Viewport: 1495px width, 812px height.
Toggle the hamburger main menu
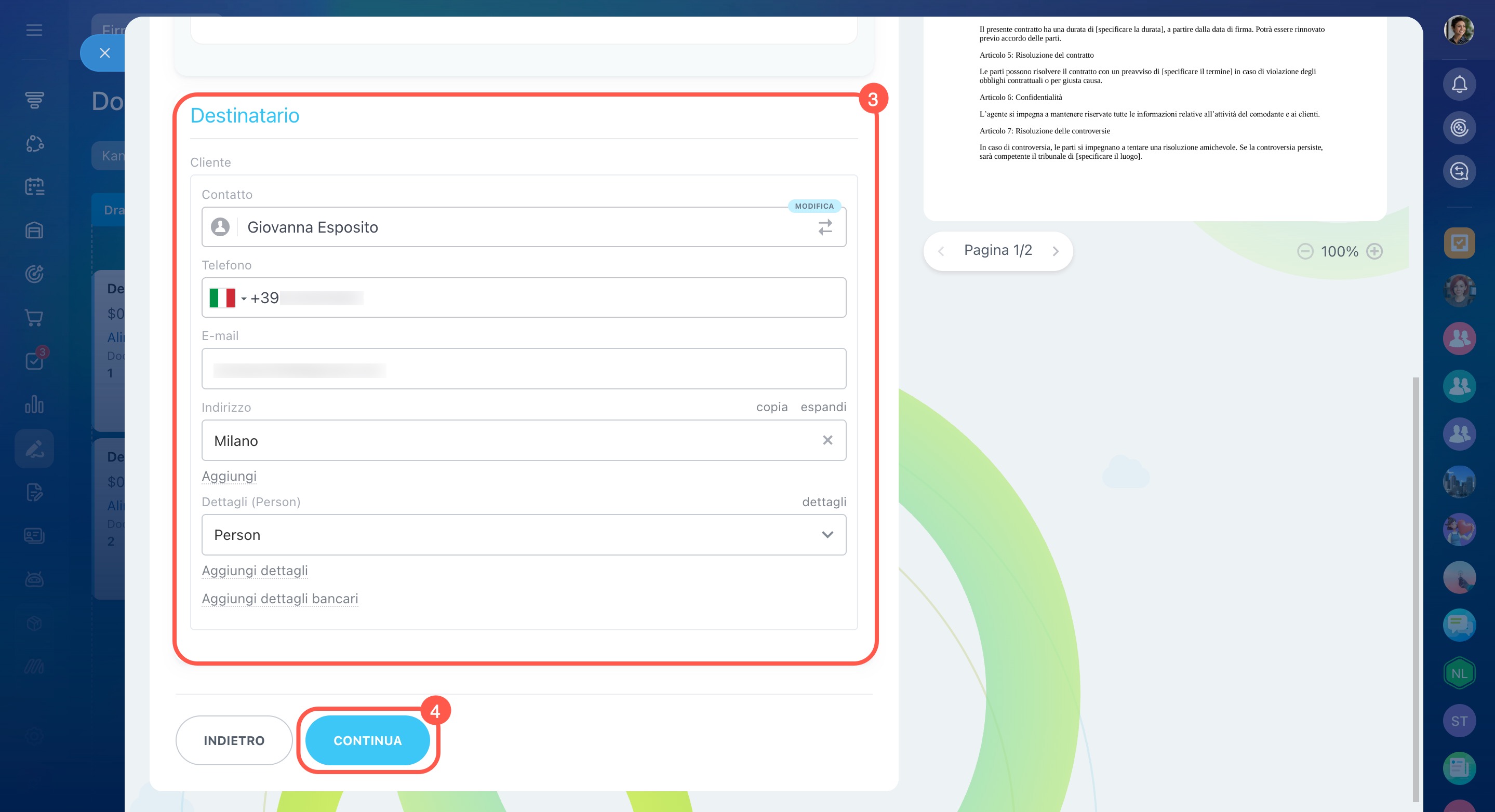pyautogui.click(x=34, y=30)
